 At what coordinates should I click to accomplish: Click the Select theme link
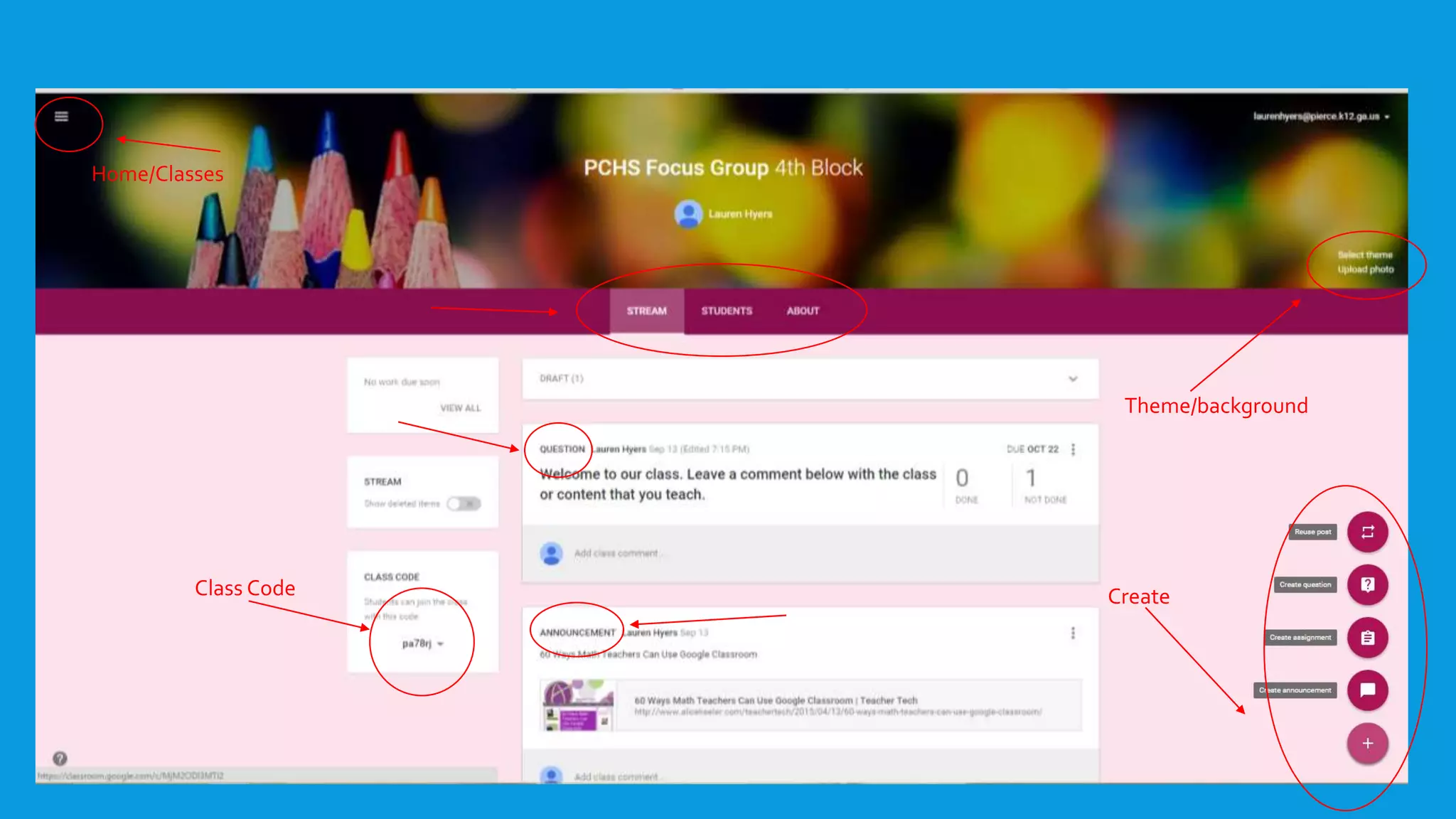pos(1365,255)
